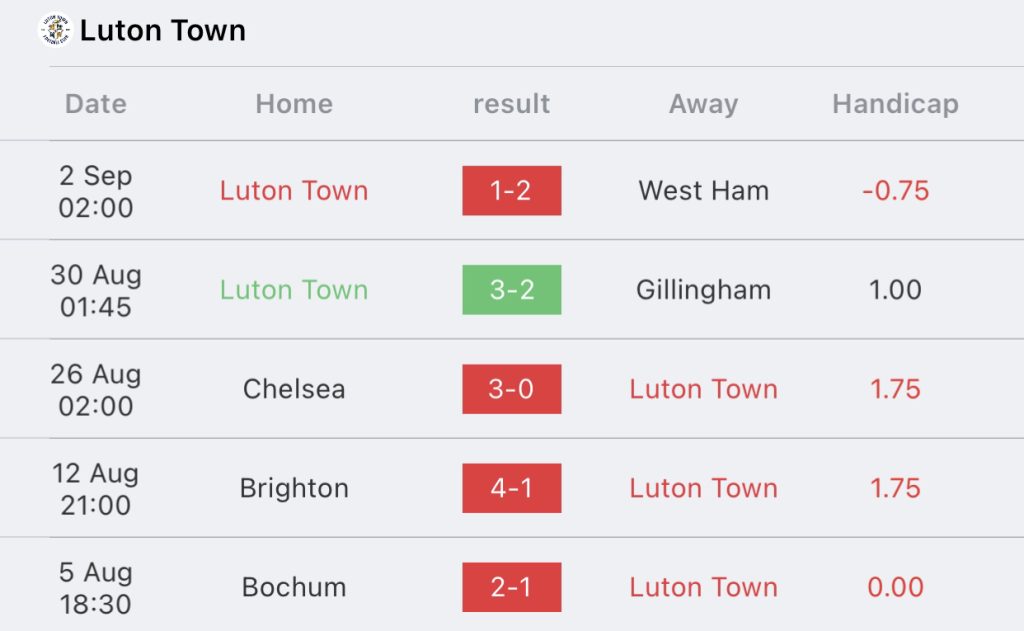
Task: Click Bochum home team name
Action: coord(294,587)
